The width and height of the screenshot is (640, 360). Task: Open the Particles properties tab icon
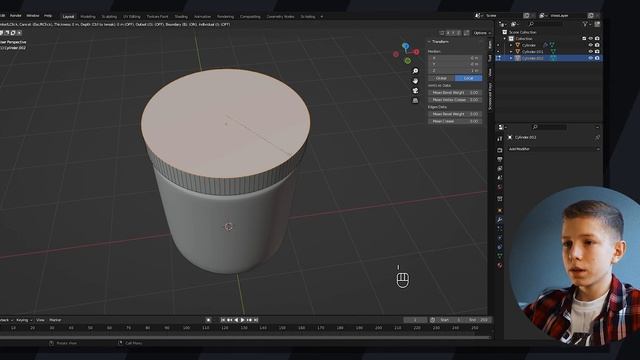click(x=500, y=228)
